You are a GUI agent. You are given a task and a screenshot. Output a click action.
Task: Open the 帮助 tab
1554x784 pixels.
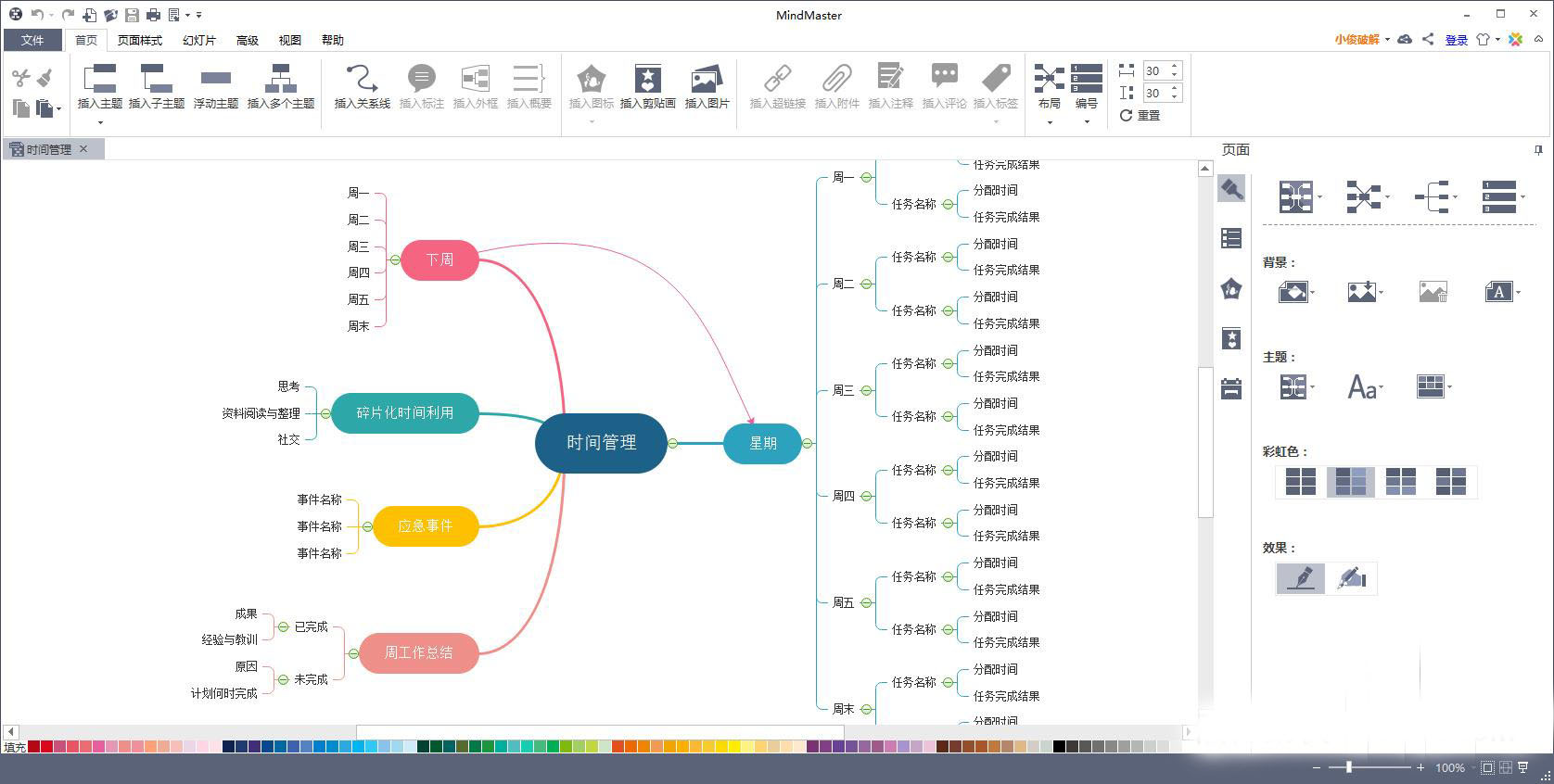[x=333, y=40]
